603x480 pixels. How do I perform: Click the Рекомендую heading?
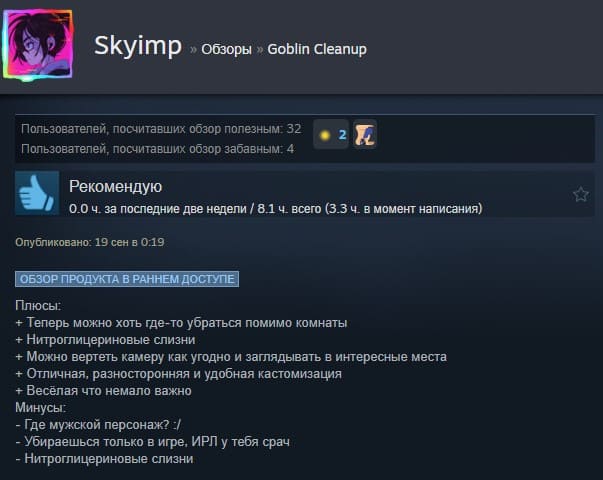coord(115,187)
